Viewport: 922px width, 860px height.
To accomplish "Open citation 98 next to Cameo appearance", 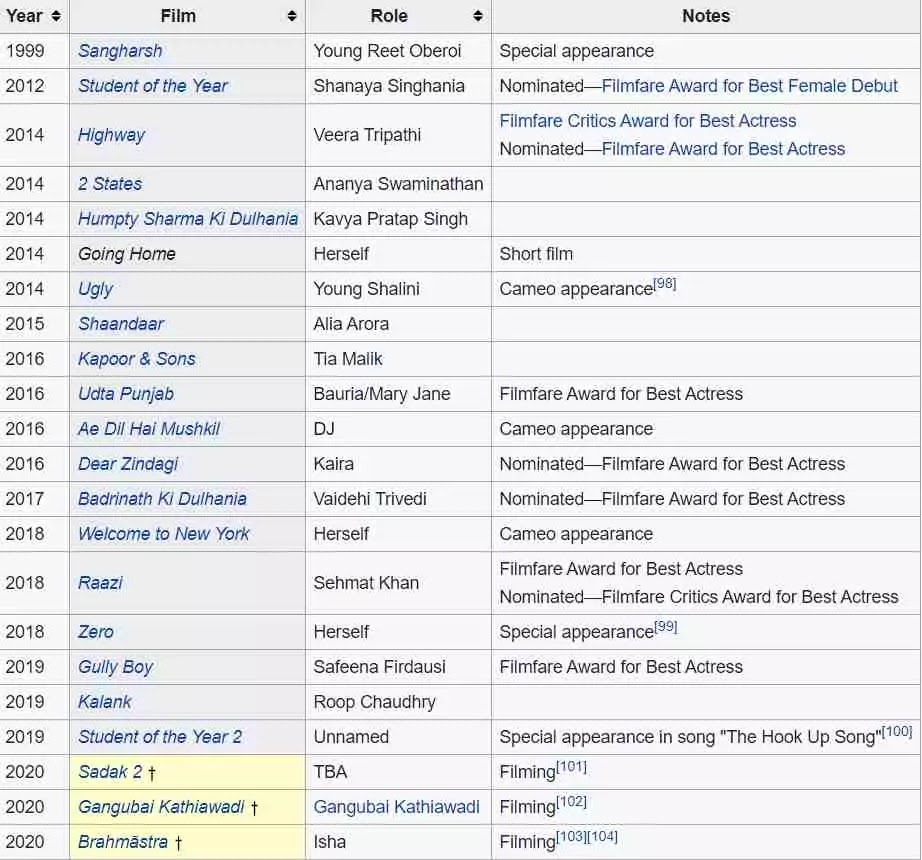I will click(665, 284).
